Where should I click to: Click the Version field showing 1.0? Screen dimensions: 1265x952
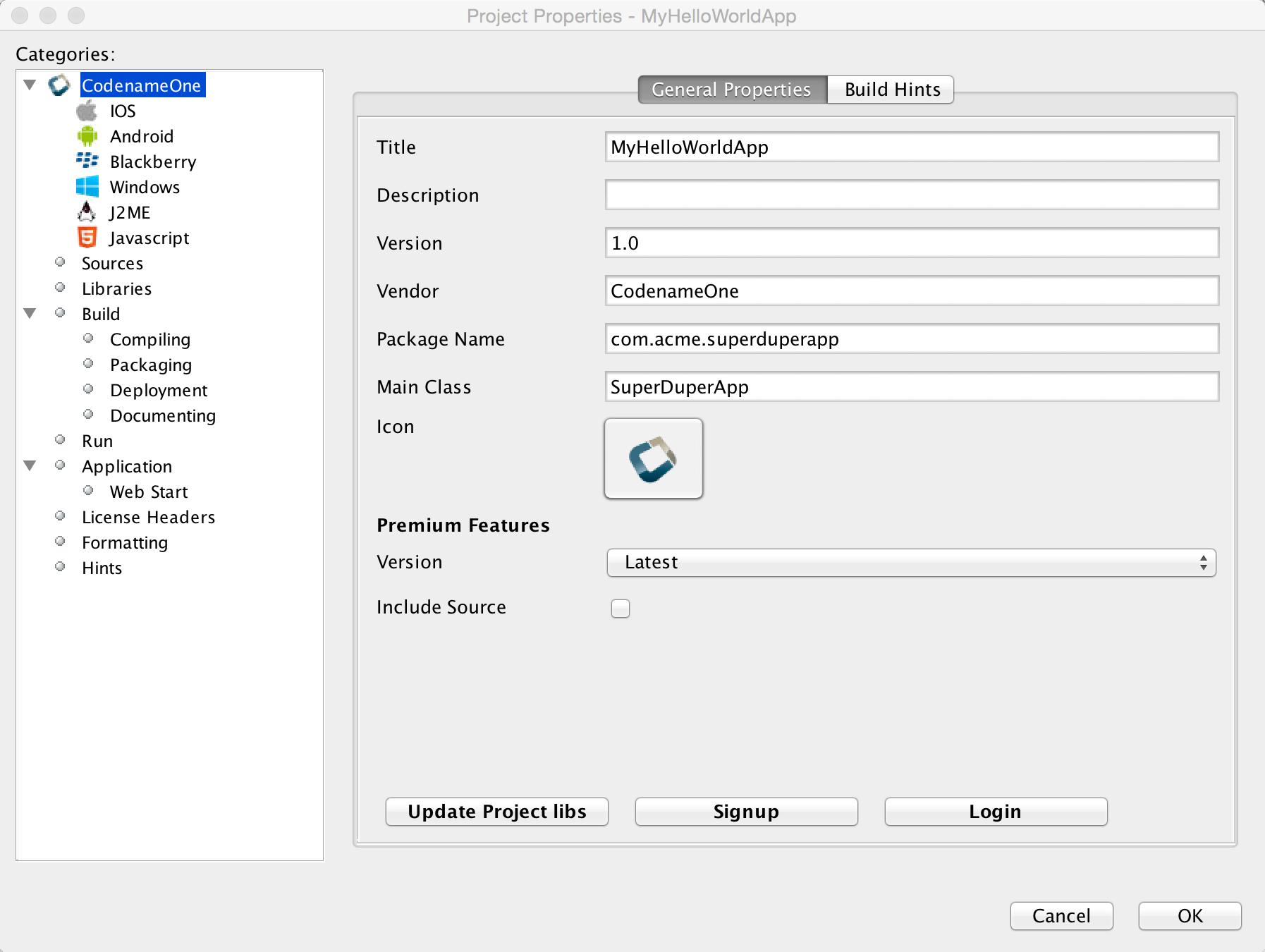click(912, 243)
